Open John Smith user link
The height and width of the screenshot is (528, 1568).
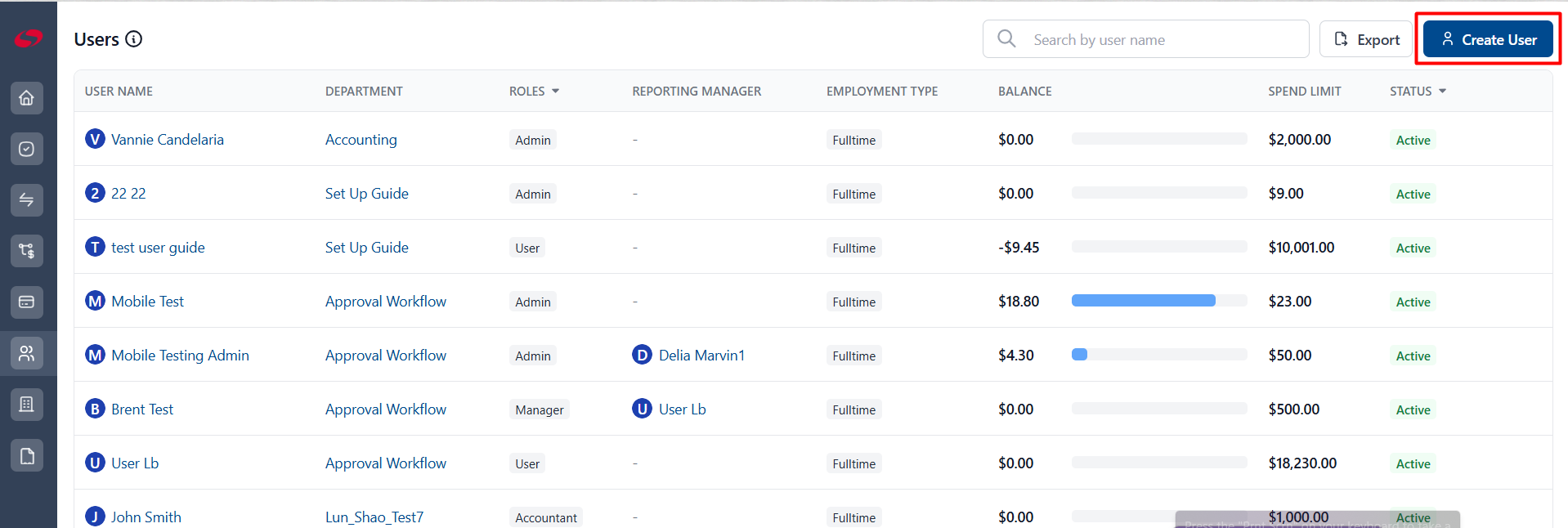pyautogui.click(x=146, y=517)
